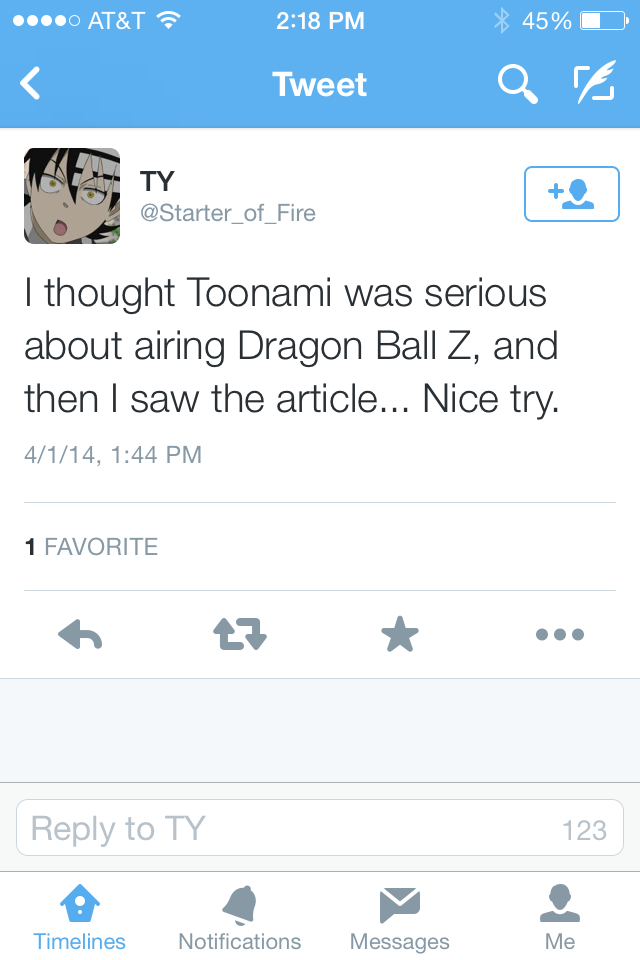Follow TY with add-user button
Viewport: 640px width, 960px height.
pyautogui.click(x=571, y=193)
